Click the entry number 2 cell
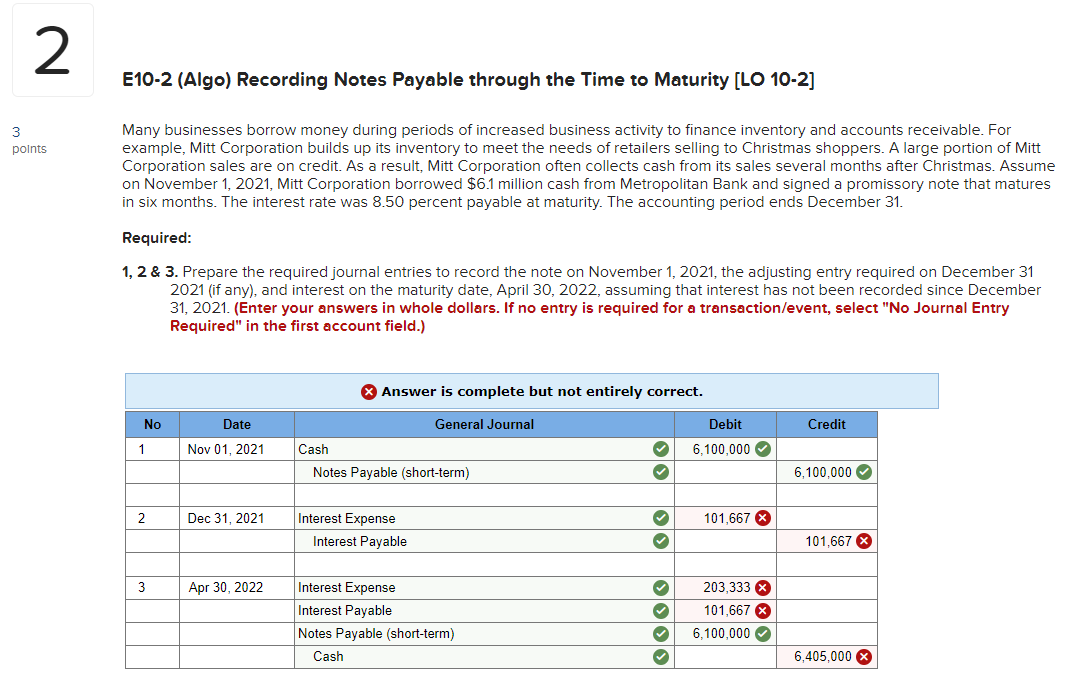 coord(152,518)
